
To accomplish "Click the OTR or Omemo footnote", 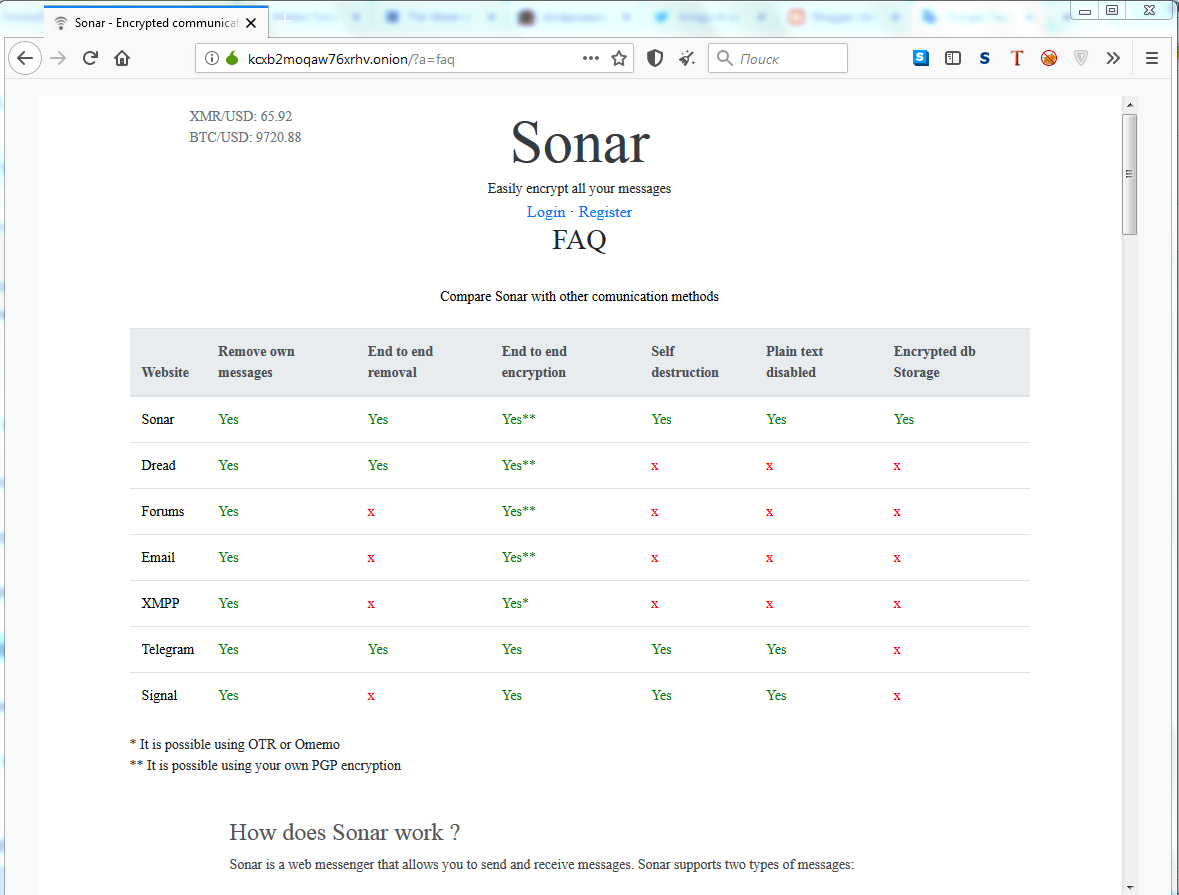I will (x=235, y=745).
